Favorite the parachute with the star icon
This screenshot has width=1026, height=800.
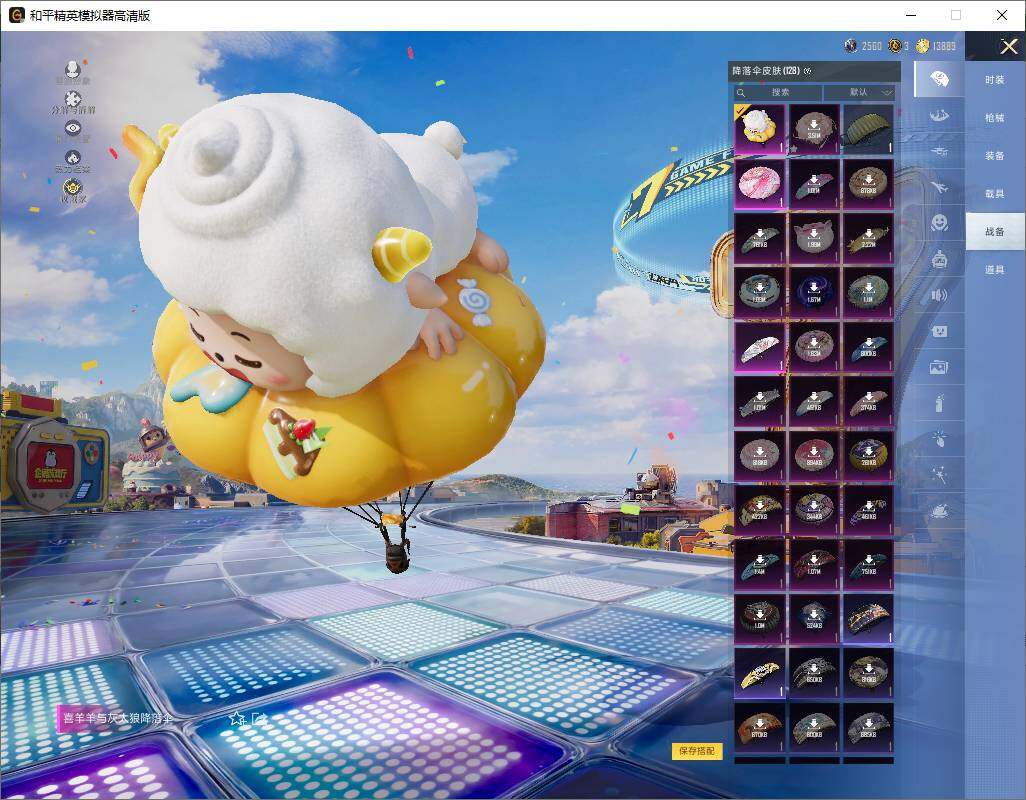pyautogui.click(x=236, y=719)
